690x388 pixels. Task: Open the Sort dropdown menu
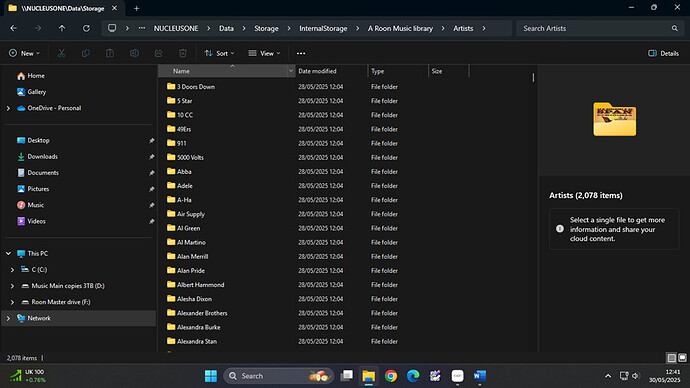tap(219, 53)
